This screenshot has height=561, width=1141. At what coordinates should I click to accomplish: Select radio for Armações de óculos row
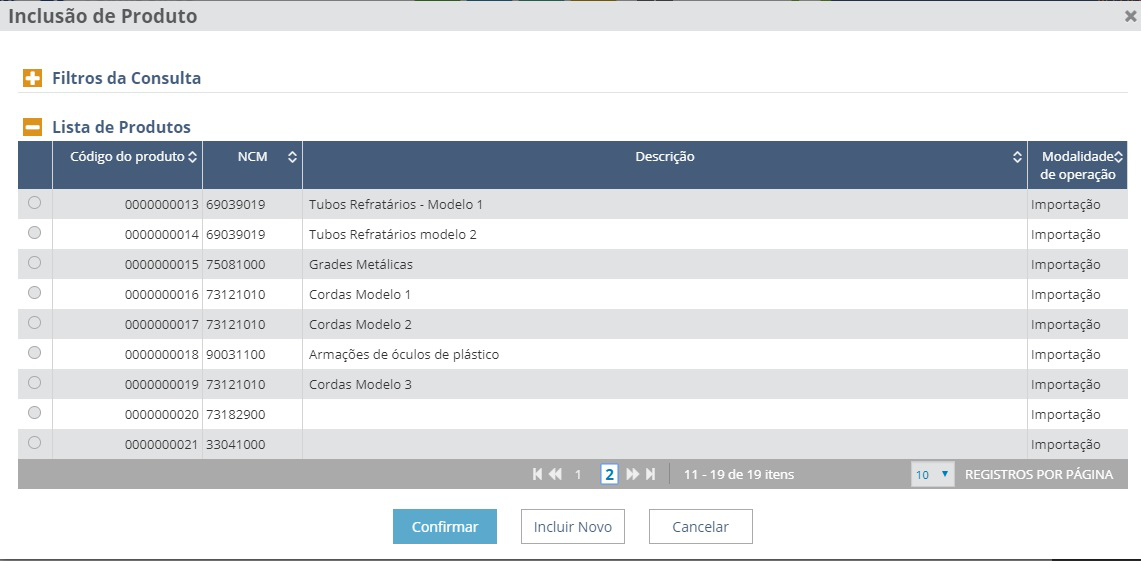pyautogui.click(x=34, y=352)
